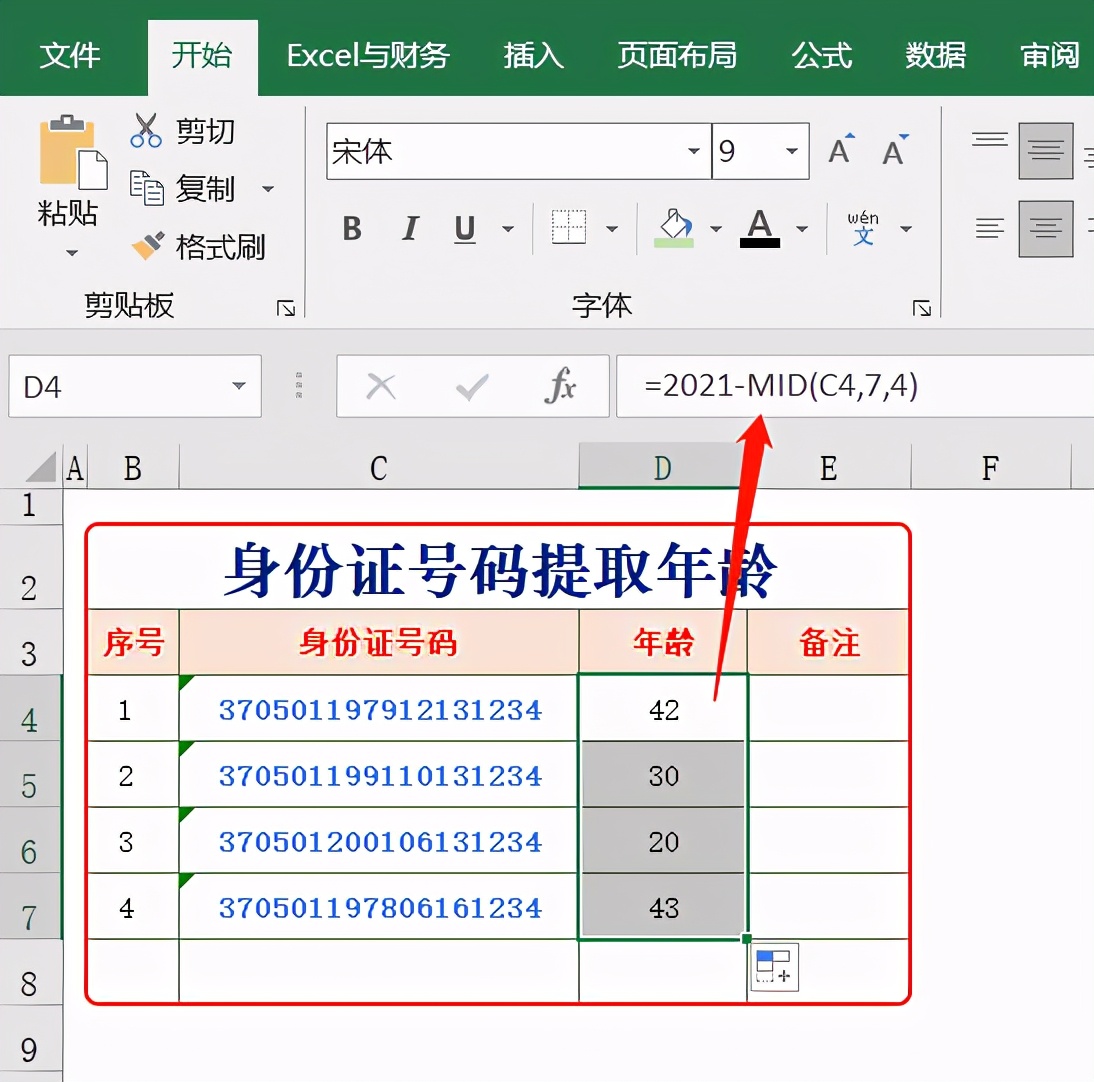Toggle bold formatting with the B button

tap(351, 229)
